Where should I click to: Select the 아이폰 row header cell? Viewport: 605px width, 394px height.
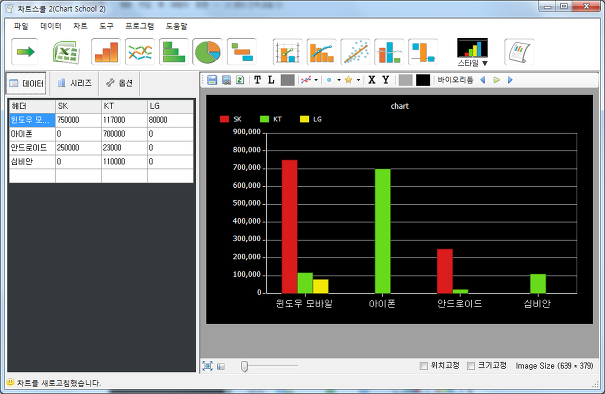point(32,134)
